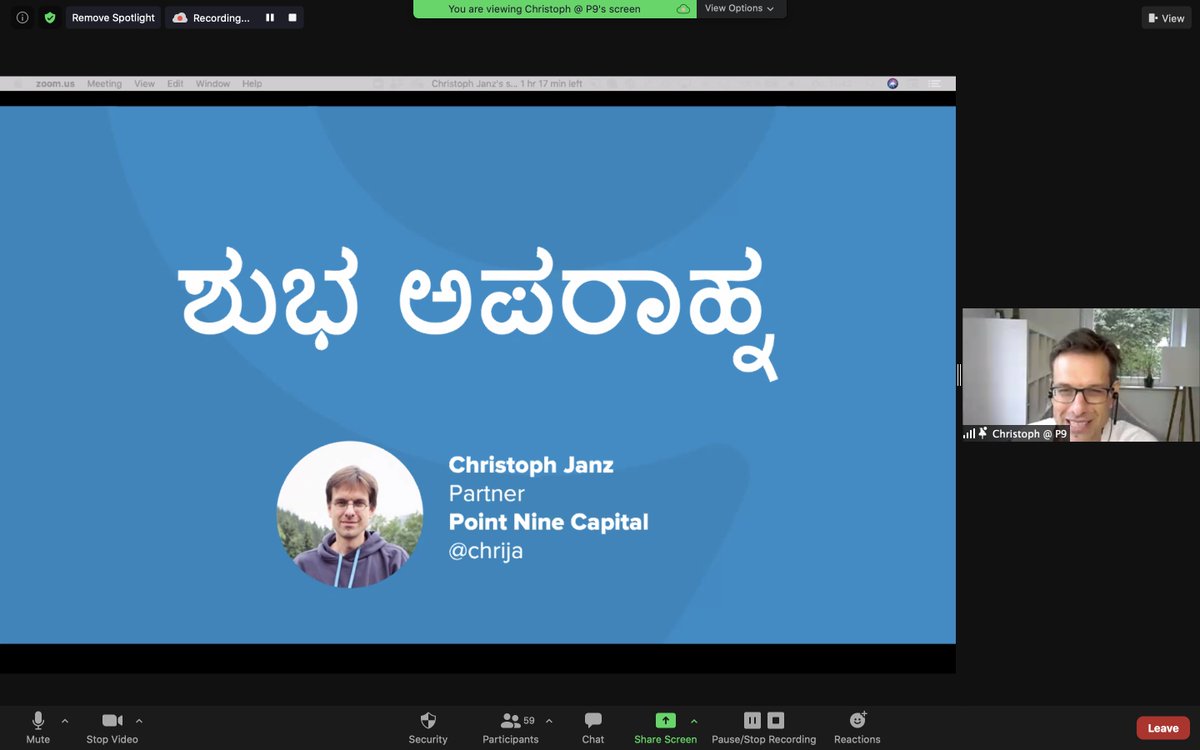Expand the Participants options arrow
Image resolution: width=1200 pixels, height=750 pixels.
point(549,721)
